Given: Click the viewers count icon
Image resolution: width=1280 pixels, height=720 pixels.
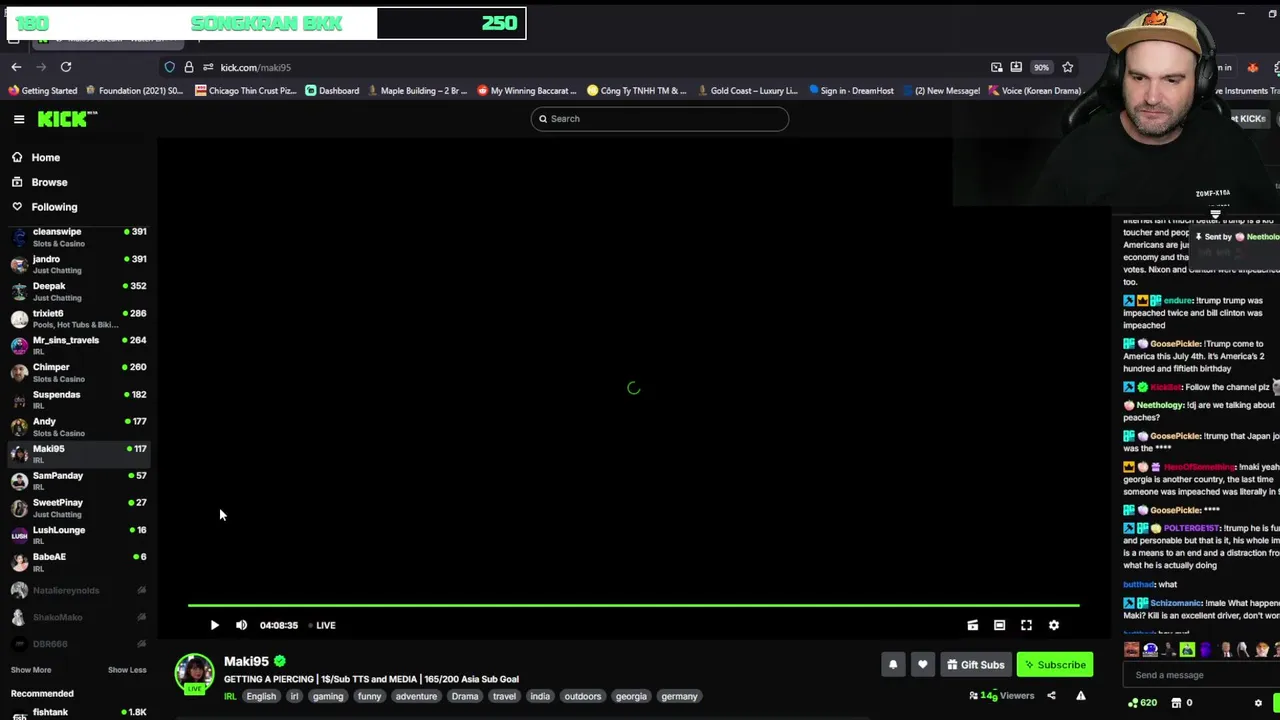Looking at the screenshot, I should [x=973, y=696].
